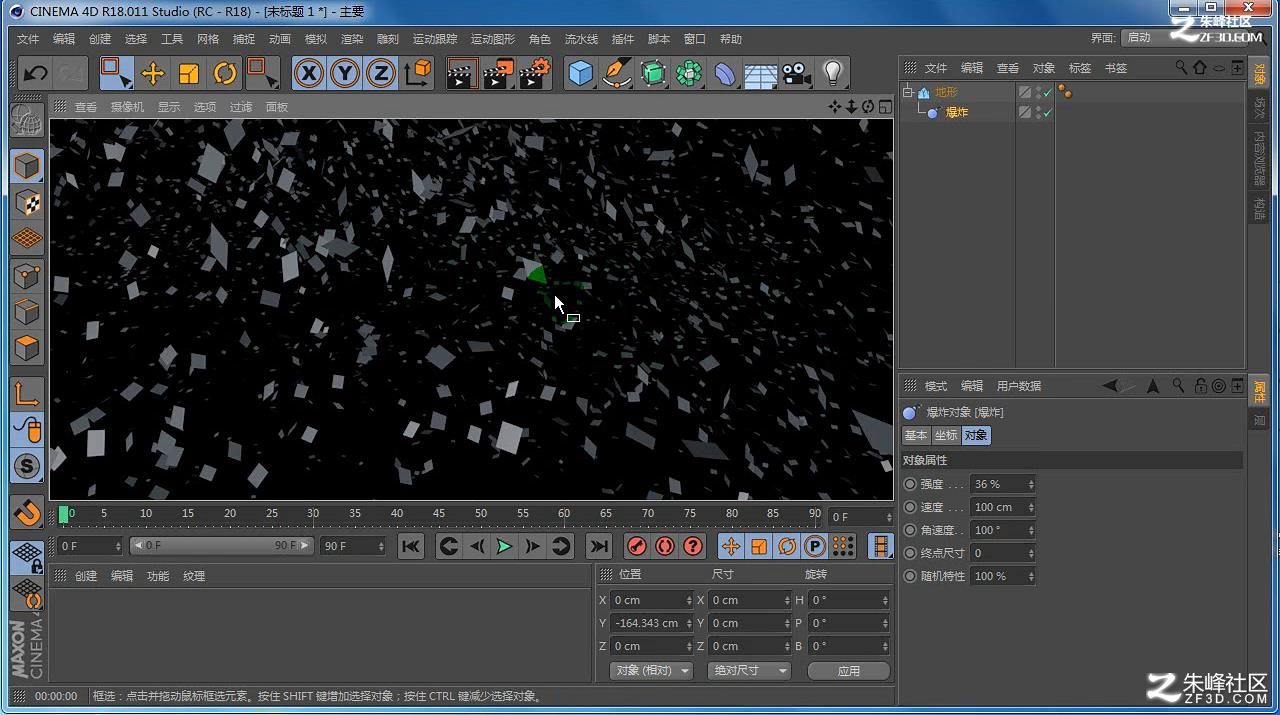Add a light object
Screen dimensions: 1280x715
tap(833, 73)
